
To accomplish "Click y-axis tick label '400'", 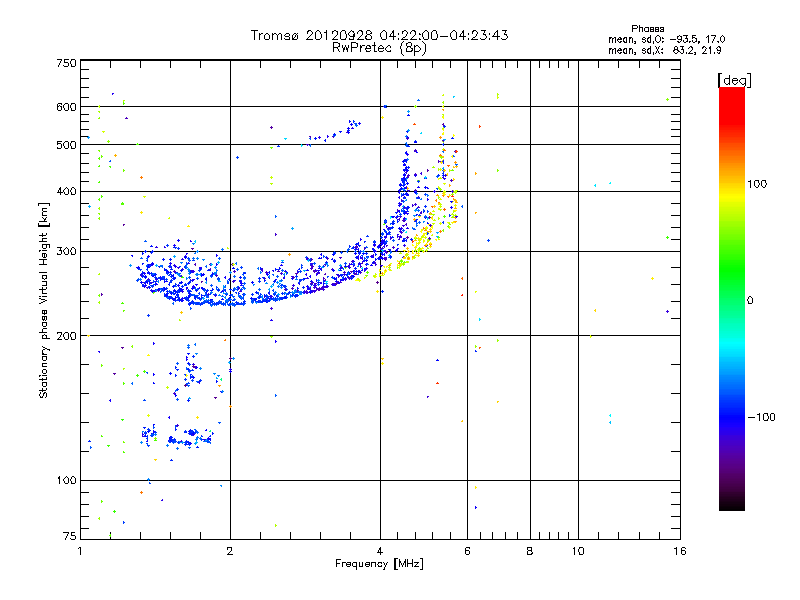I will coord(66,191).
